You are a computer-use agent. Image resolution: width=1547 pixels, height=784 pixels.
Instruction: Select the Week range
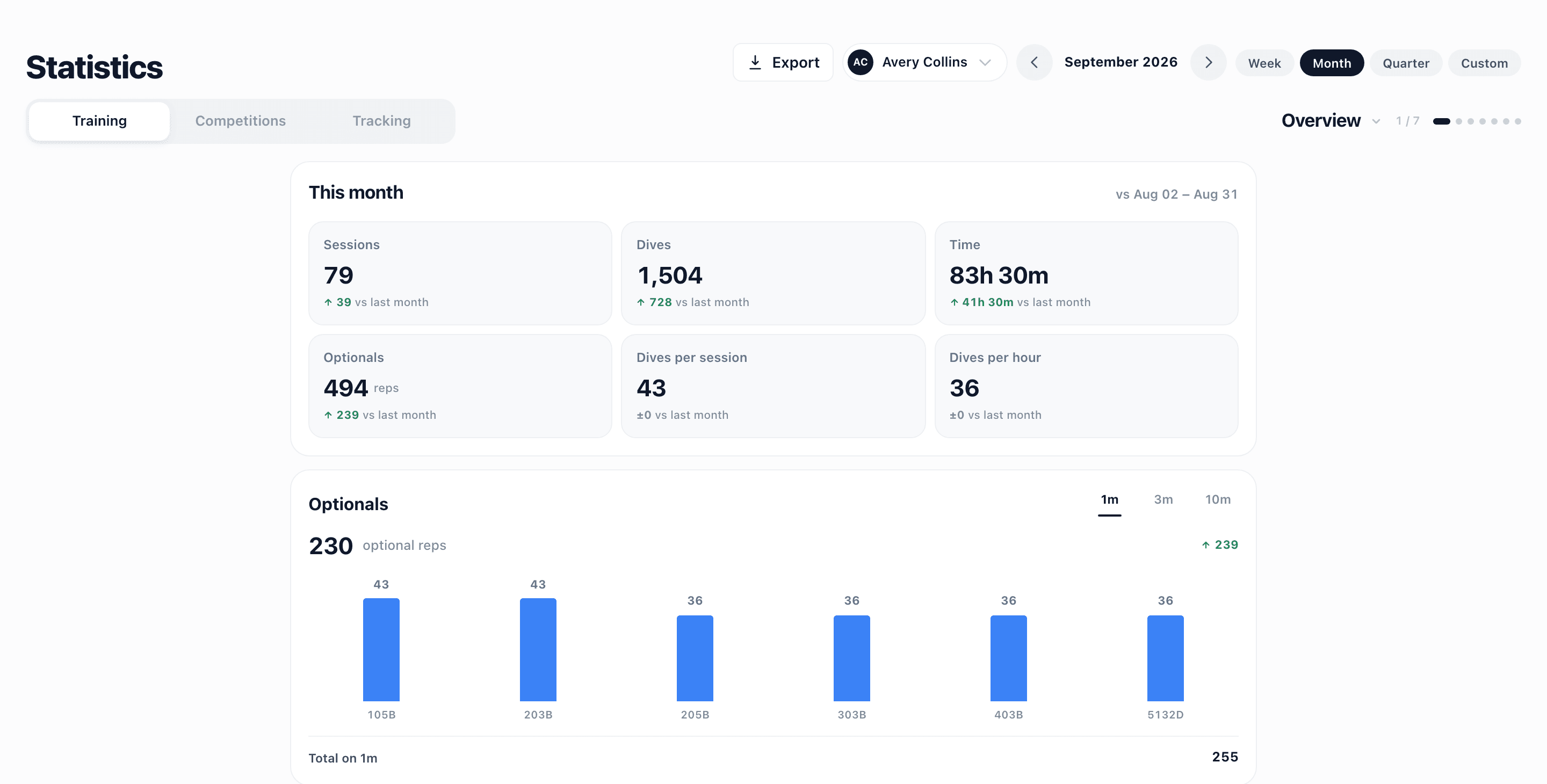[1264, 63]
